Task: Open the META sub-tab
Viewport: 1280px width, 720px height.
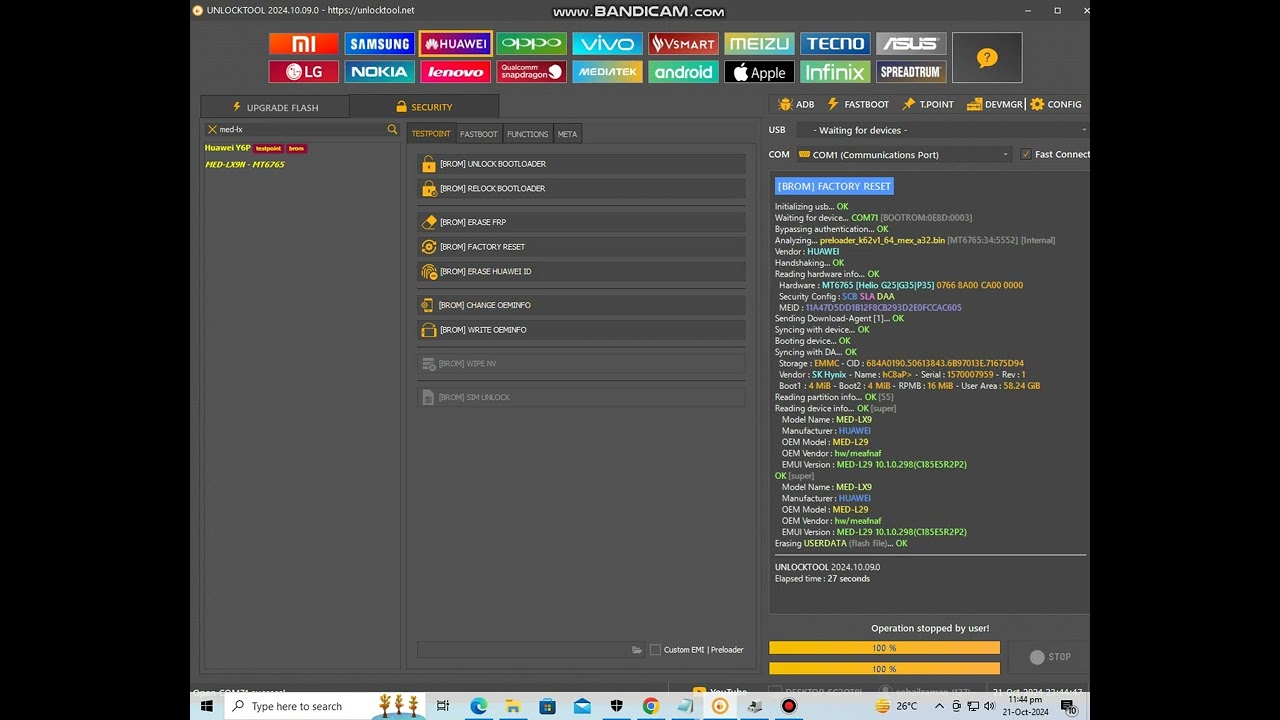Action: pyautogui.click(x=567, y=134)
